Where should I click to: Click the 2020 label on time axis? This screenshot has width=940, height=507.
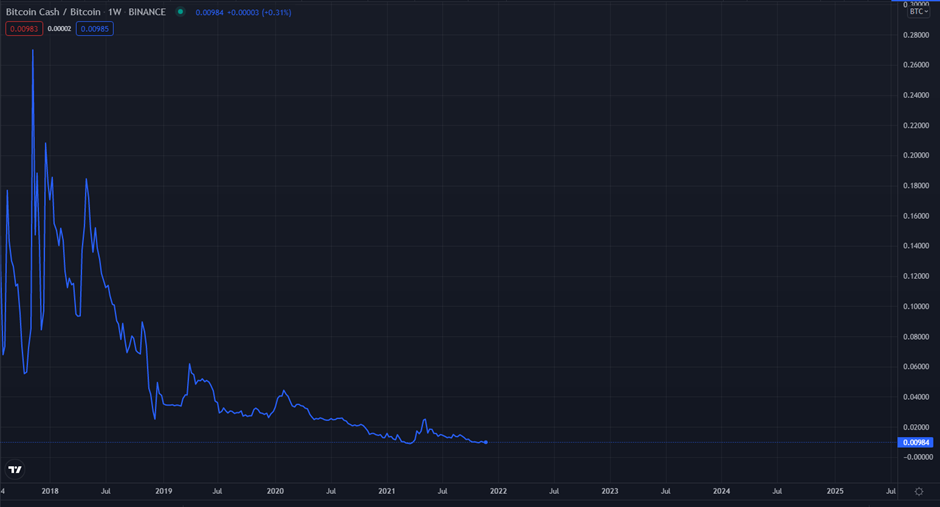point(275,491)
